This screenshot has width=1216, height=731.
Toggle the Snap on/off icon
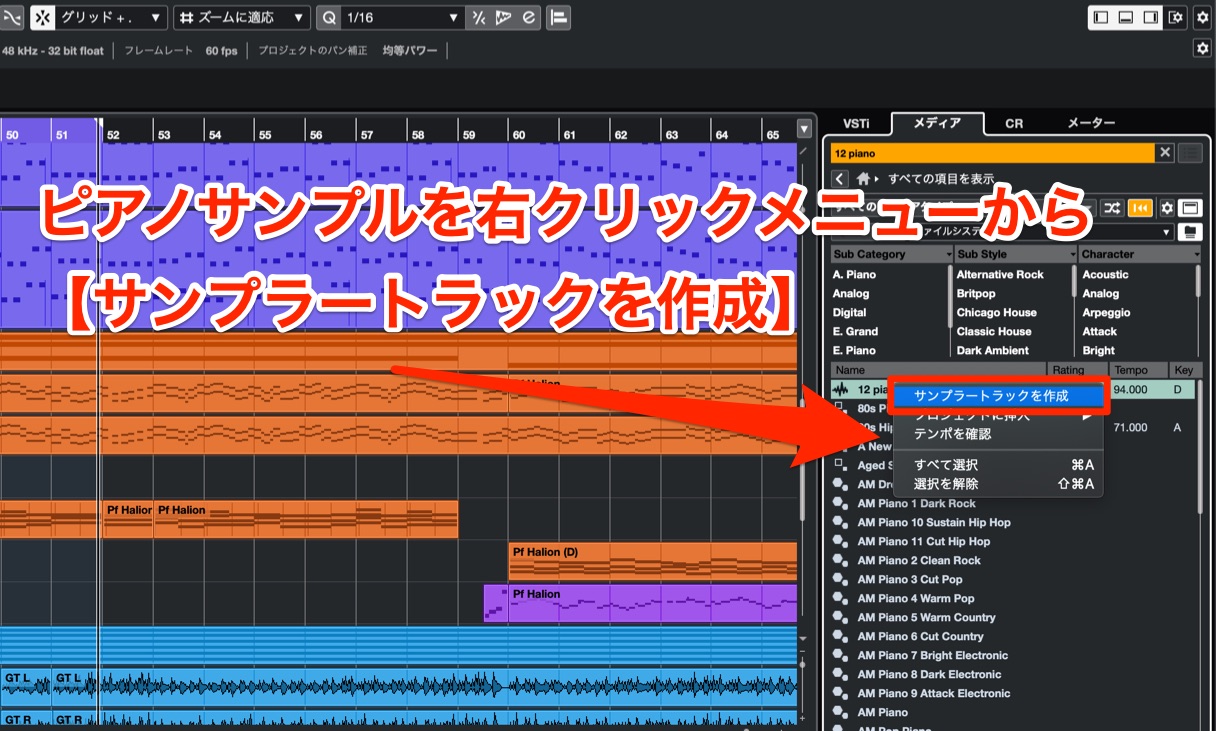(x=43, y=17)
